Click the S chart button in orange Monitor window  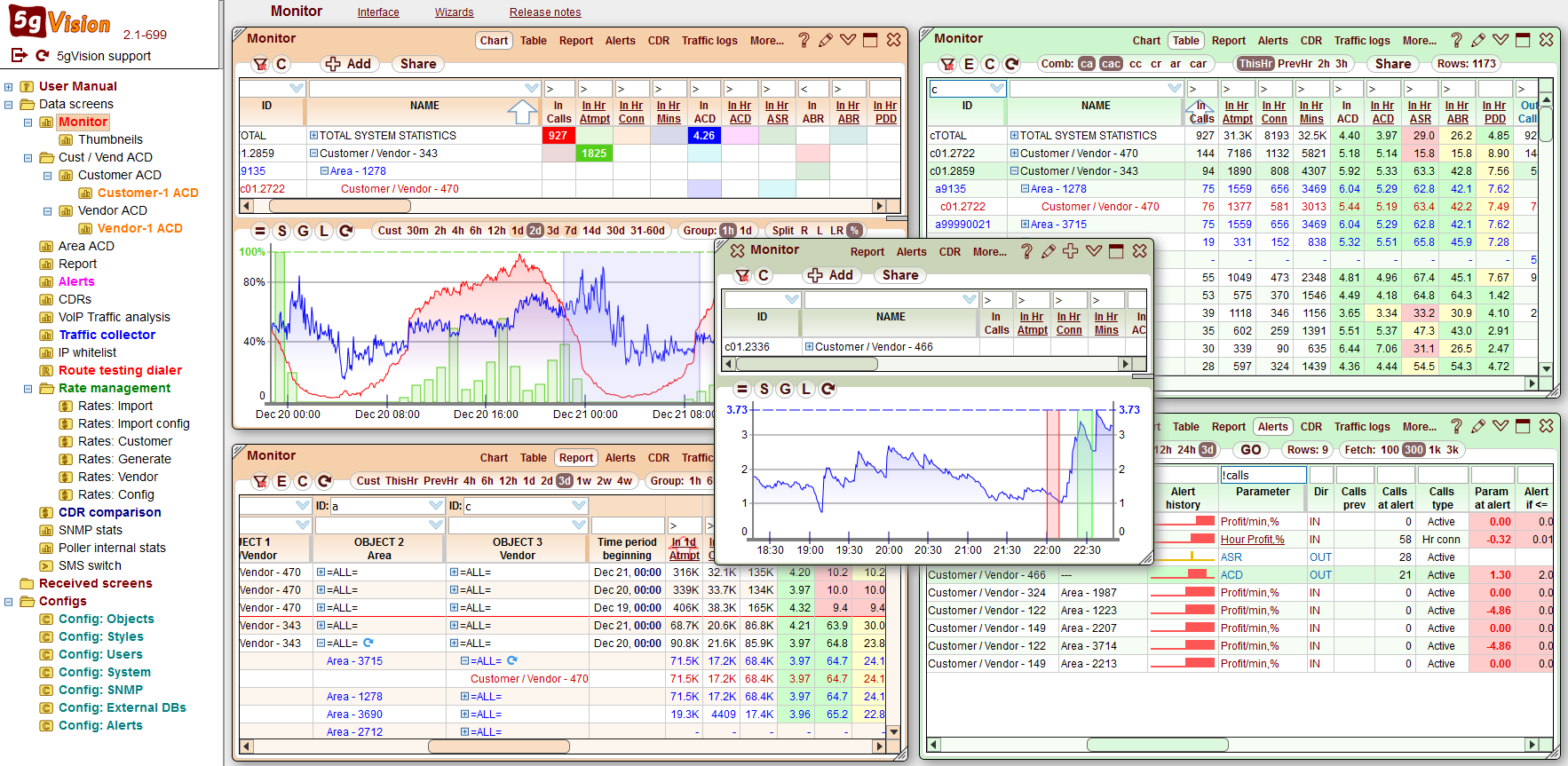281,231
